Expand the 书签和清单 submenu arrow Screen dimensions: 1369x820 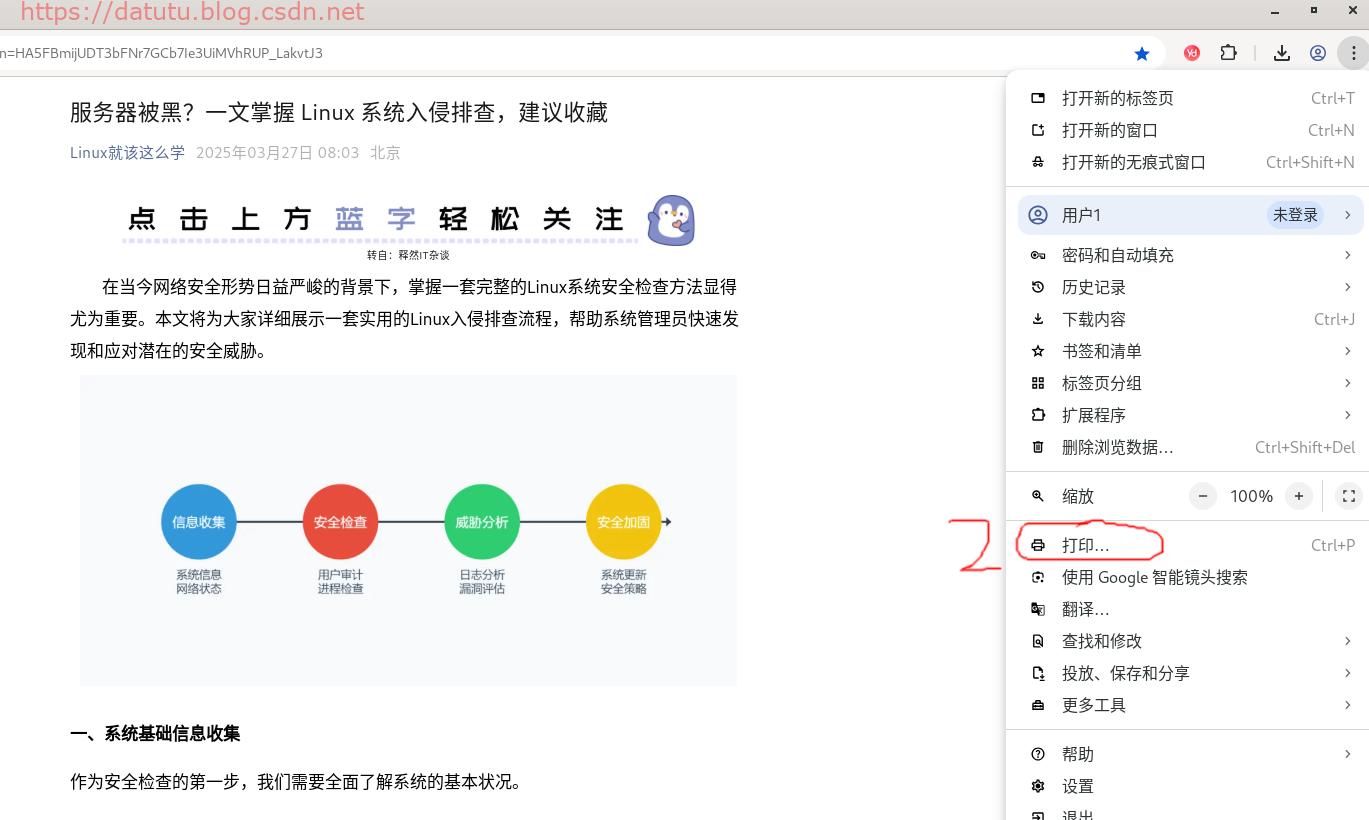[1347, 351]
